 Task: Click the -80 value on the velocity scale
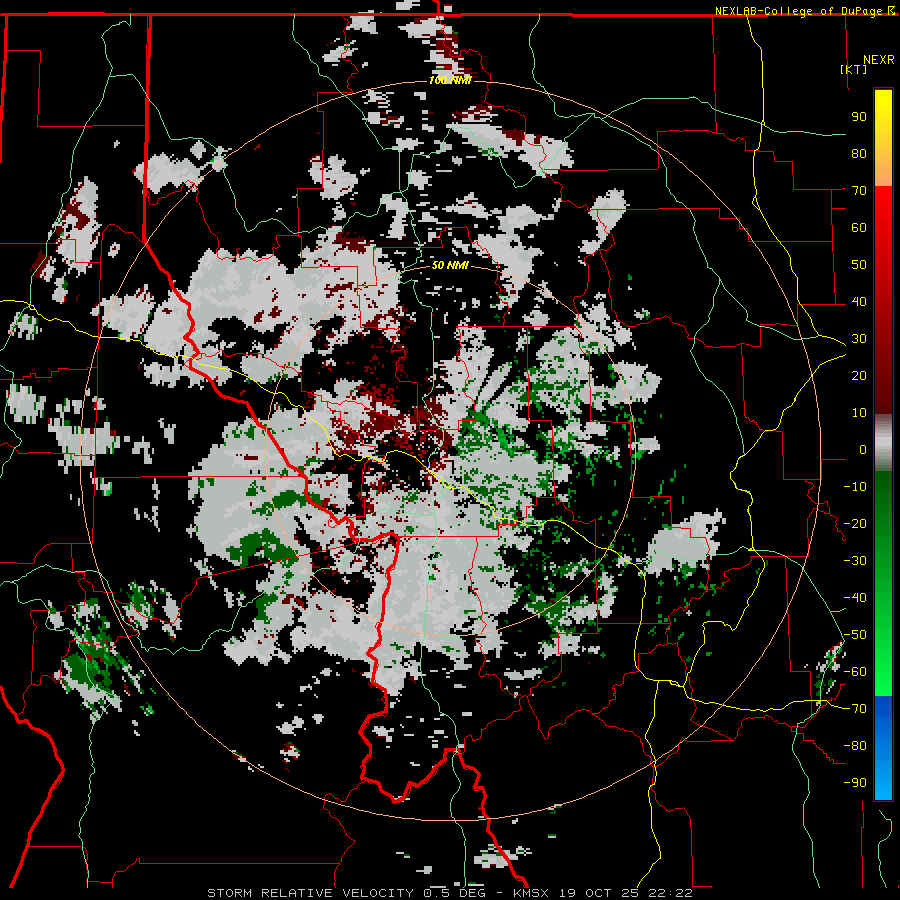[x=855, y=746]
